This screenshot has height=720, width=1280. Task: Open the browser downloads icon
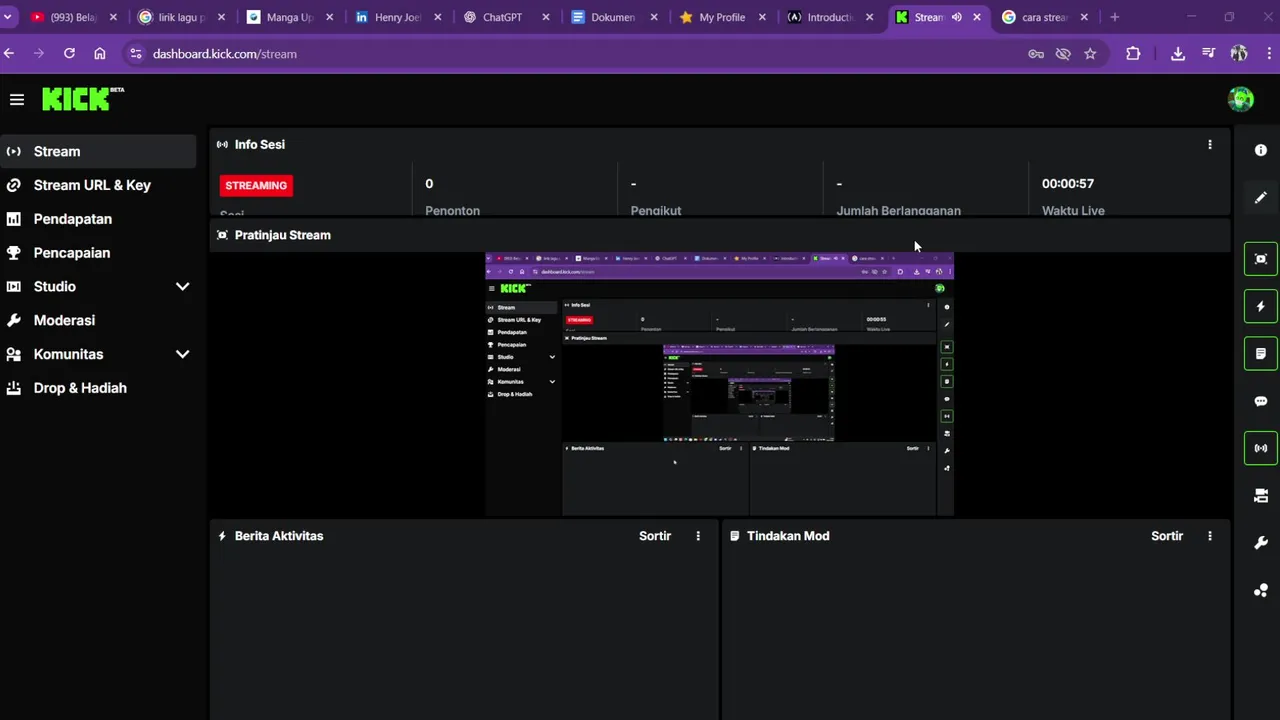(x=1178, y=54)
